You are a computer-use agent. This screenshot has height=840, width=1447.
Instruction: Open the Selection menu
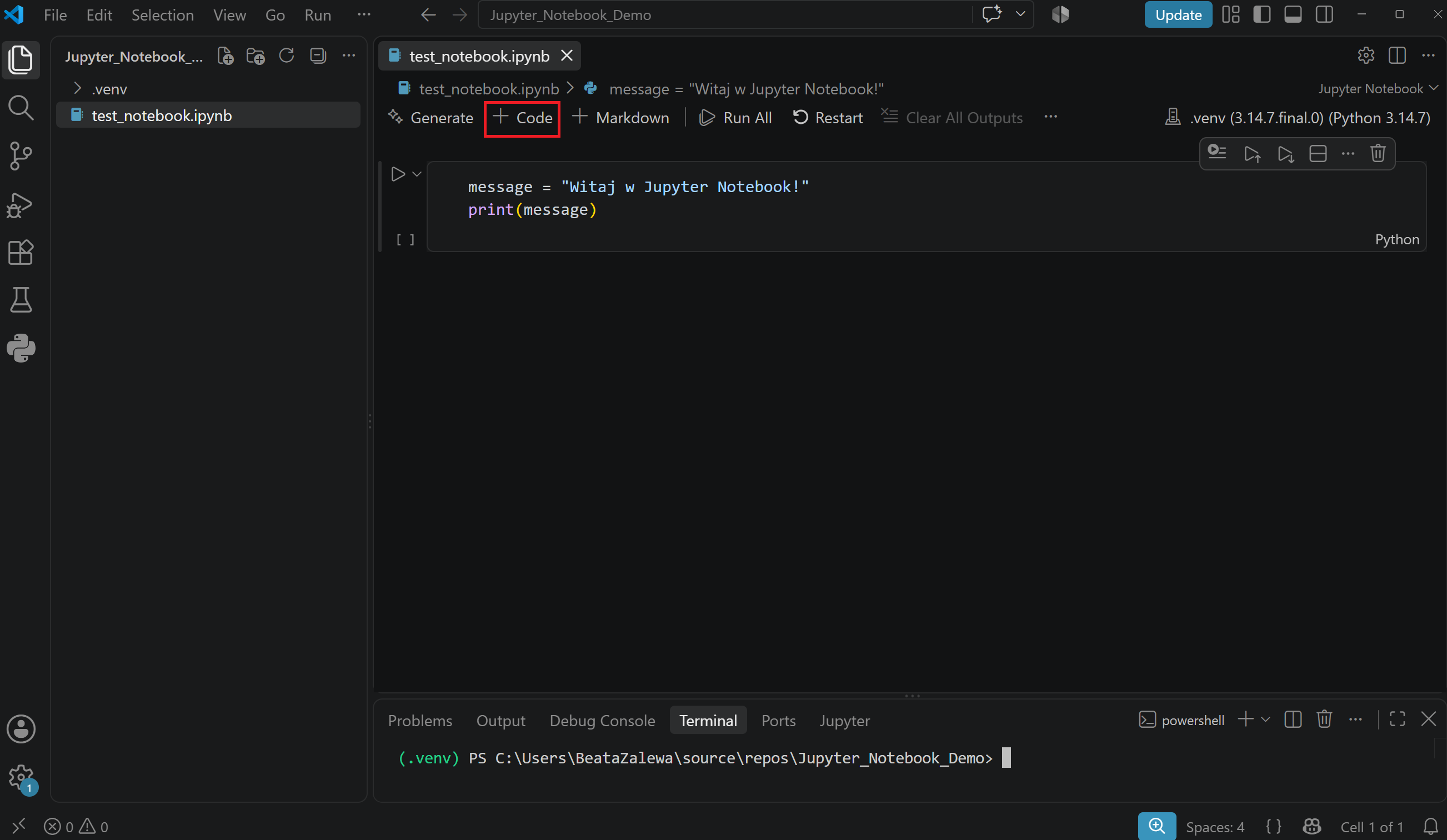click(x=163, y=15)
